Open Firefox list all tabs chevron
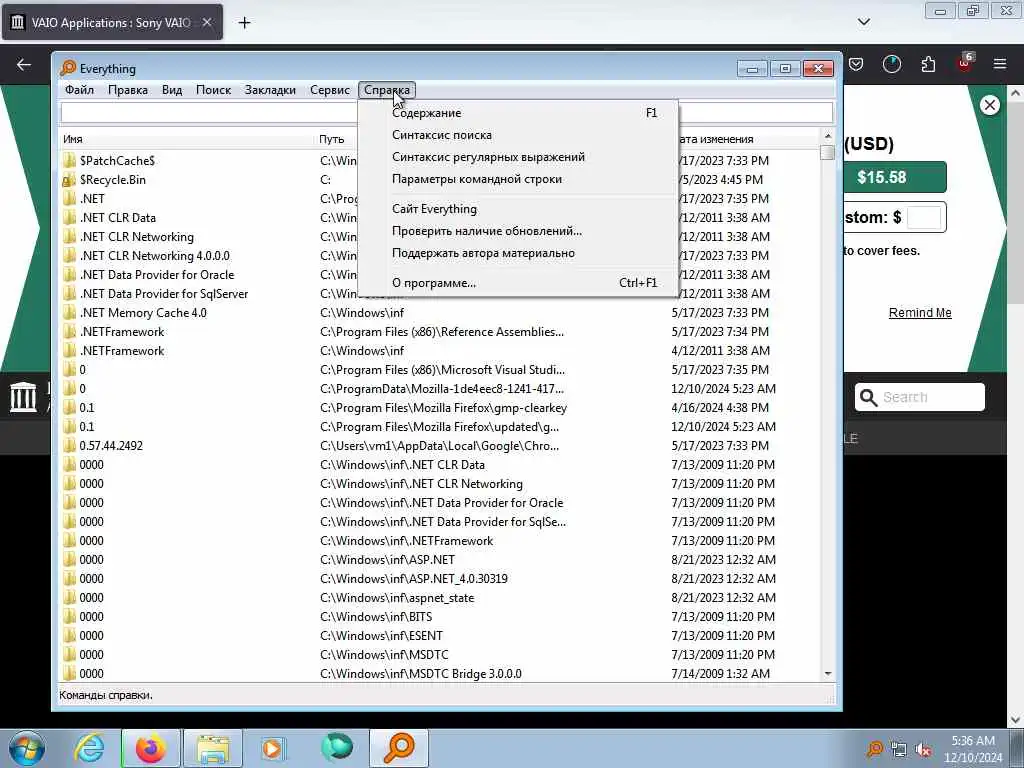This screenshot has width=1024, height=768. tap(863, 22)
